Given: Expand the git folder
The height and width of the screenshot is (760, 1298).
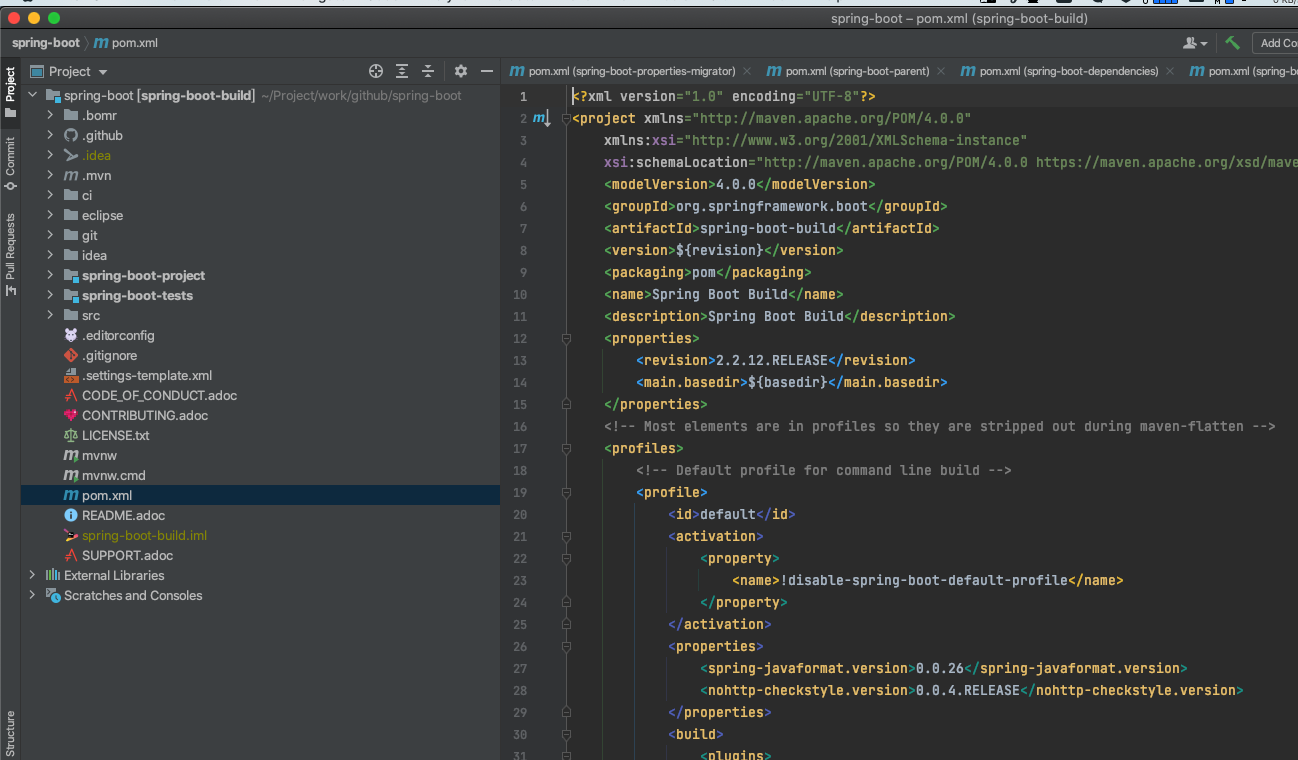Looking at the screenshot, I should point(50,235).
